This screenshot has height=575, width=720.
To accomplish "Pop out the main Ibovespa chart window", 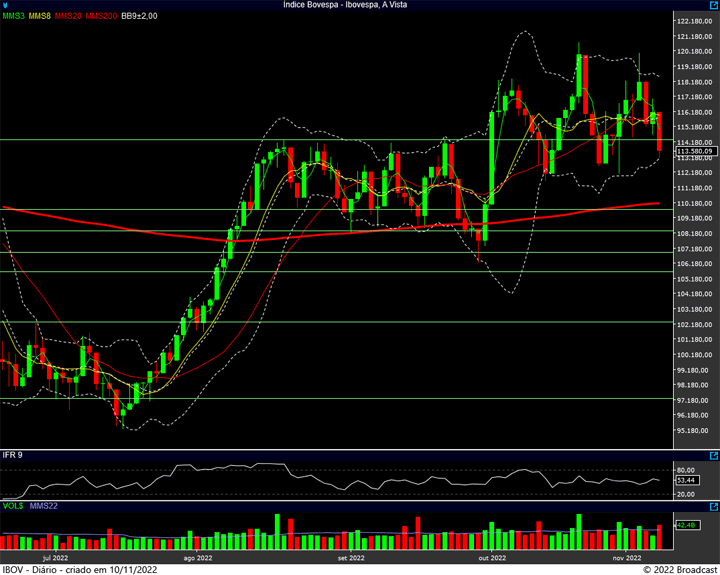I will [714, 5].
